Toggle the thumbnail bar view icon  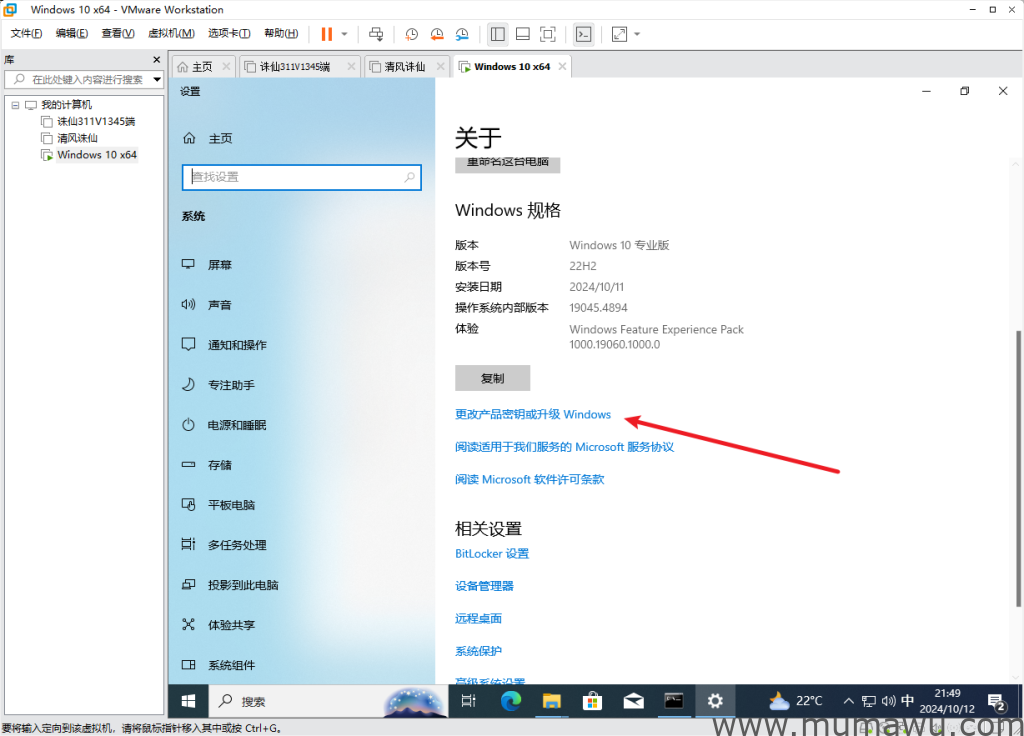[x=522, y=34]
